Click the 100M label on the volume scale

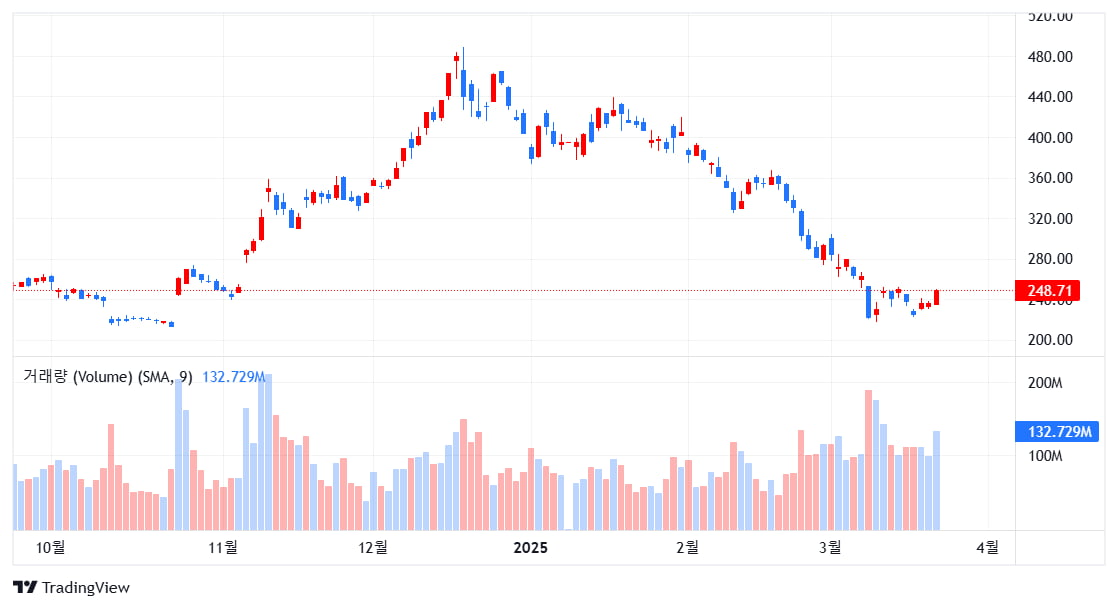(1045, 456)
